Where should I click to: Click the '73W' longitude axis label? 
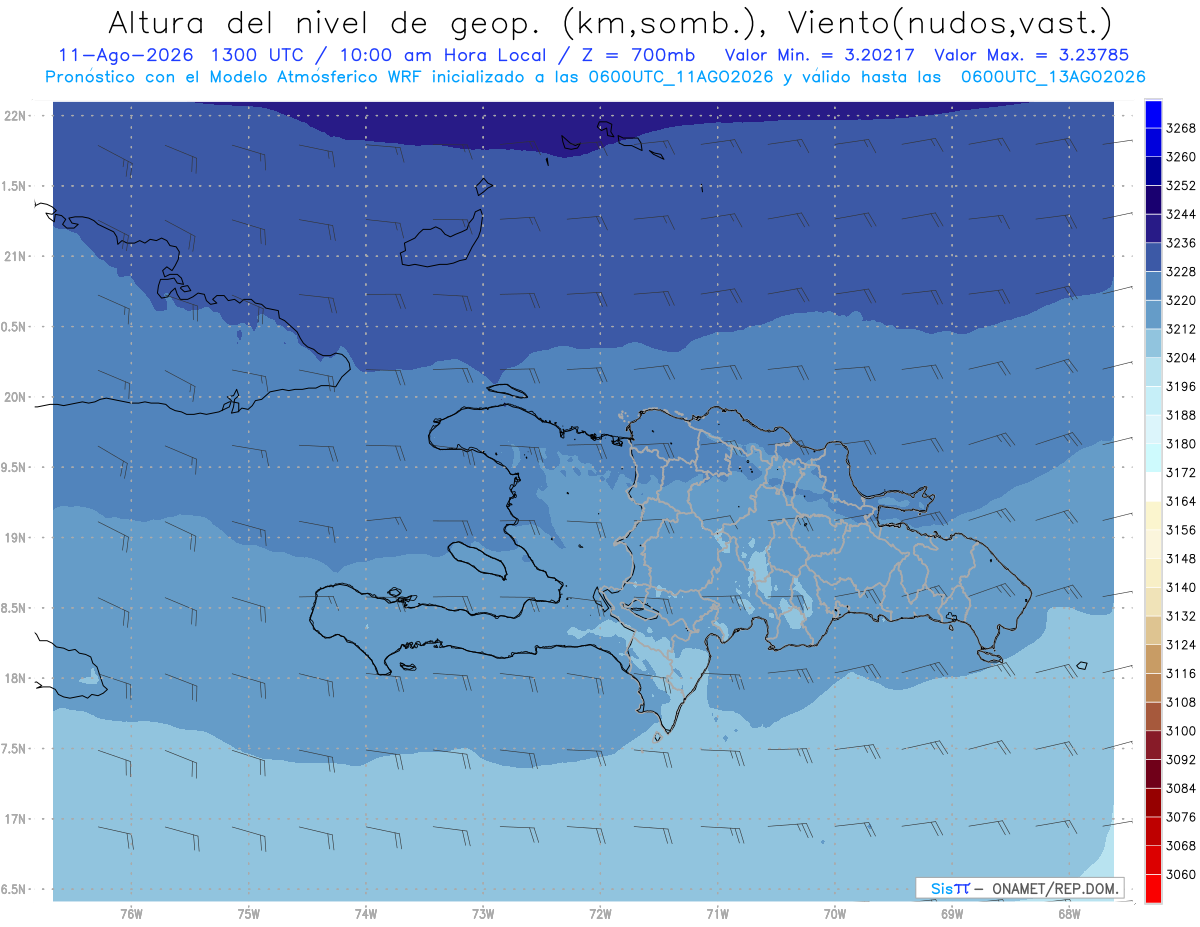pos(483,913)
